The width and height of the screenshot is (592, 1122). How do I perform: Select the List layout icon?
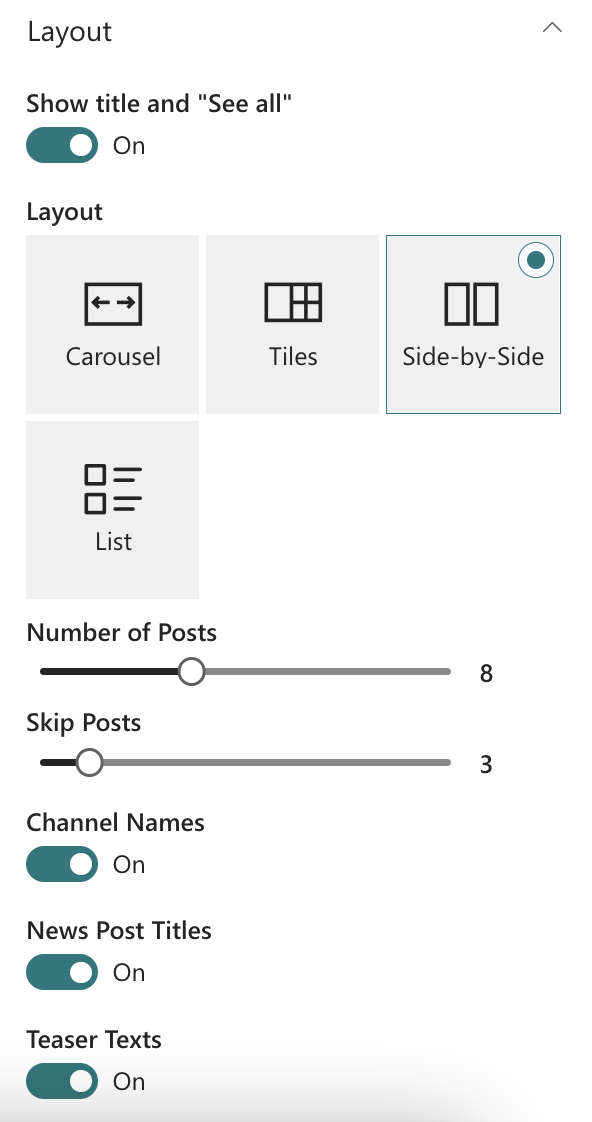(113, 489)
